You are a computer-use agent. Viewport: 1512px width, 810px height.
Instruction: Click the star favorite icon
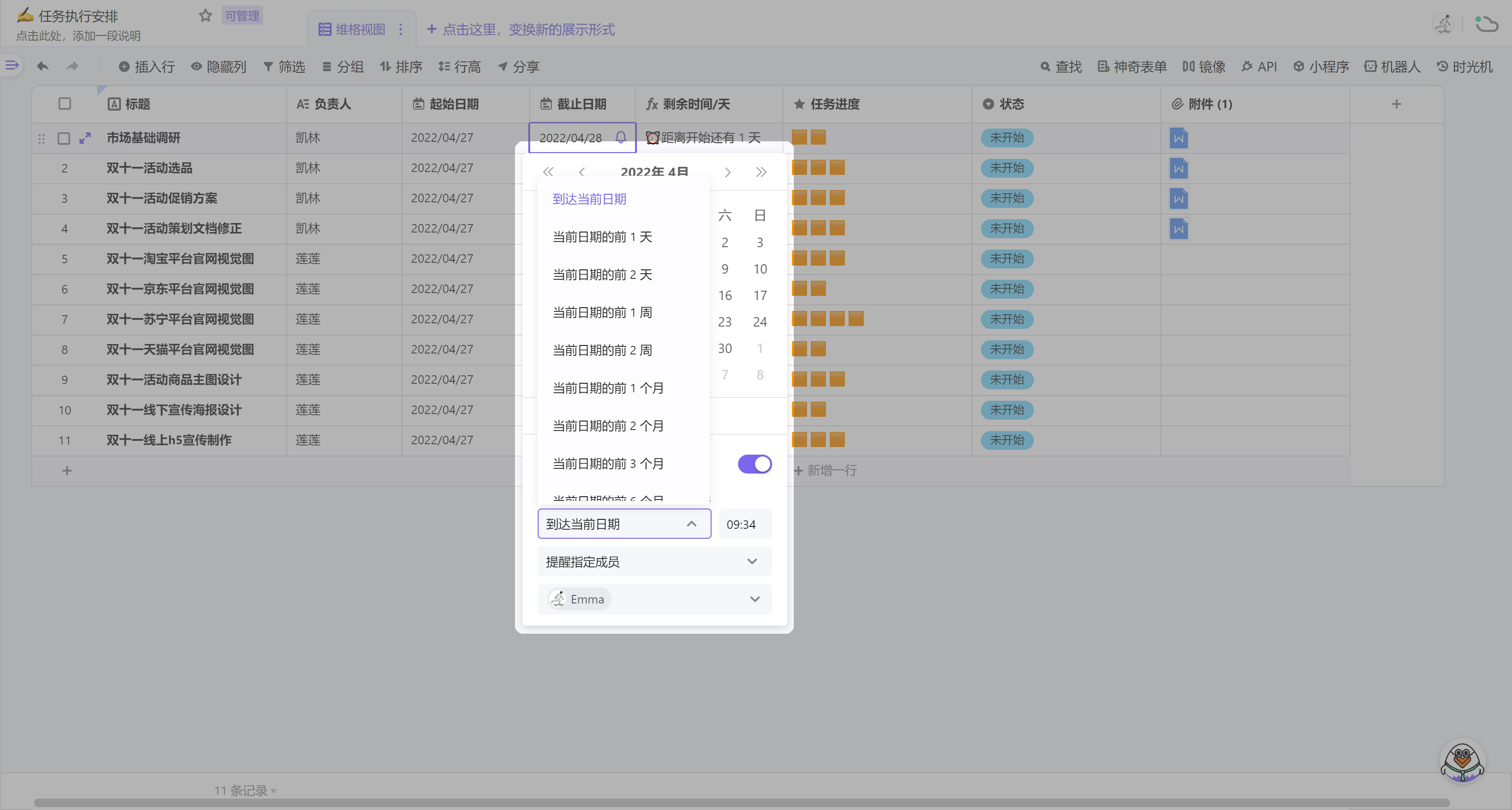(205, 16)
